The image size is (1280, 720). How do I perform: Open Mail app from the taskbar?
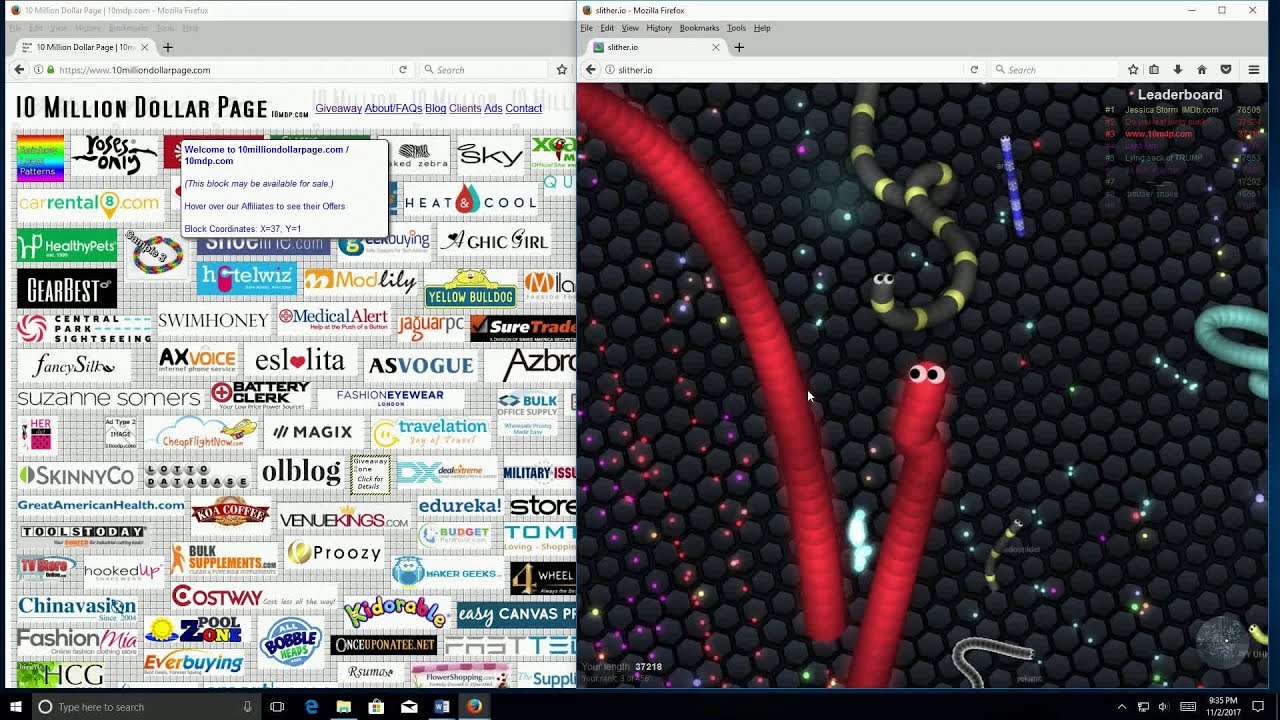[x=409, y=707]
